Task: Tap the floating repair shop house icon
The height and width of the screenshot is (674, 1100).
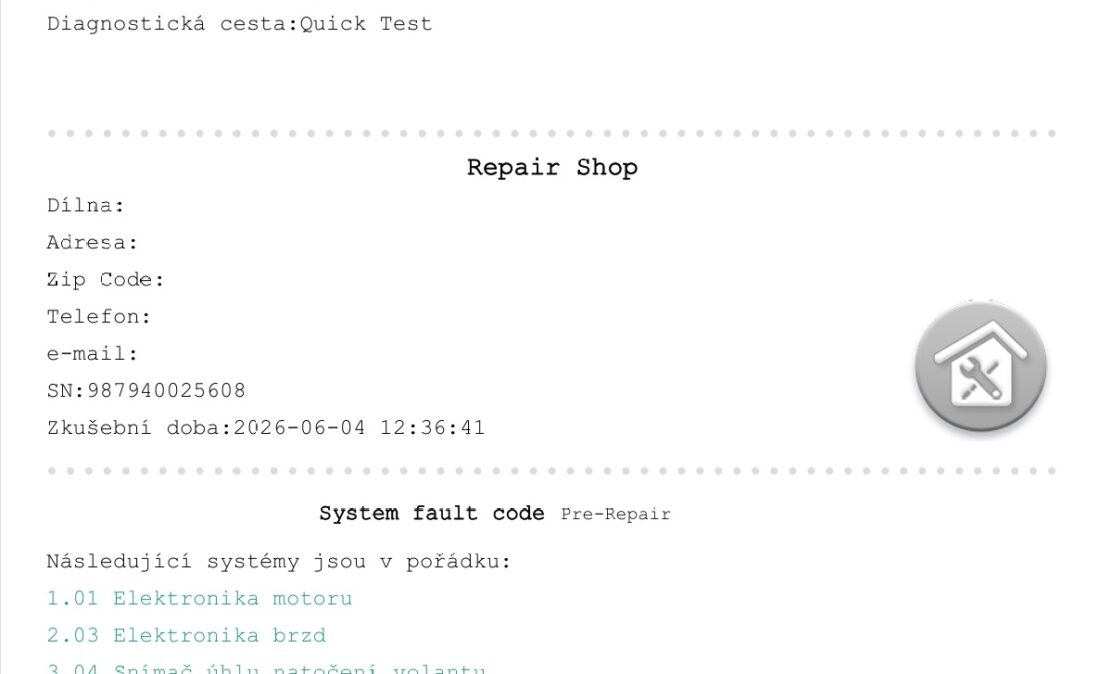Action: click(981, 367)
